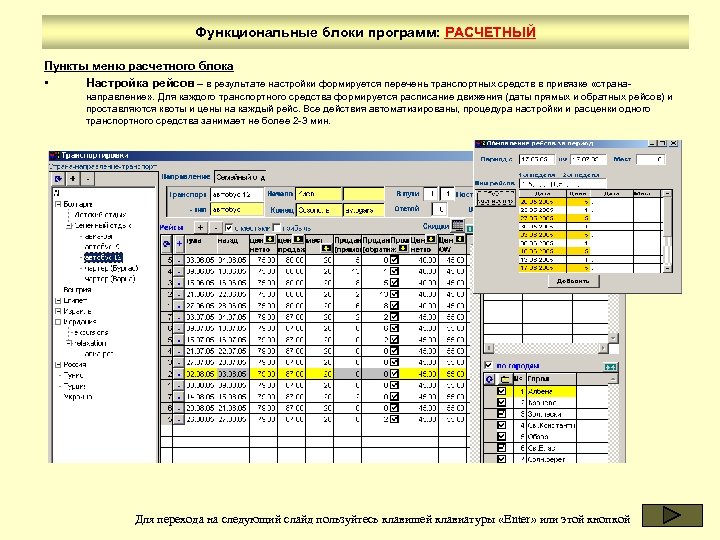This screenshot has height=540, width=720.
Task: Click minus button on 09.06.05 trip row
Action: (x=179, y=271)
